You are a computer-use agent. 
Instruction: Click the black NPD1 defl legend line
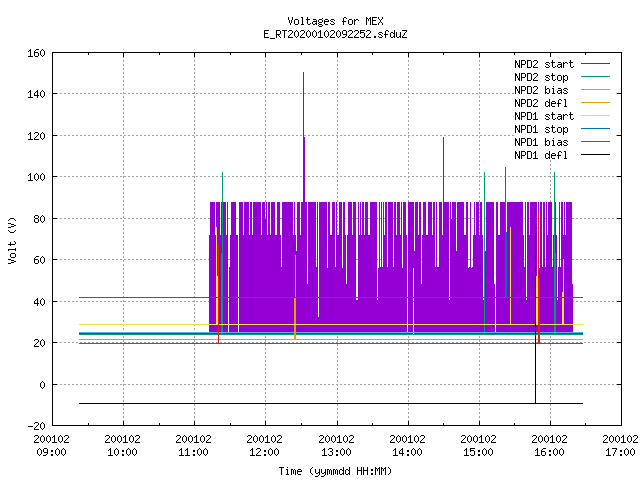pos(595,155)
